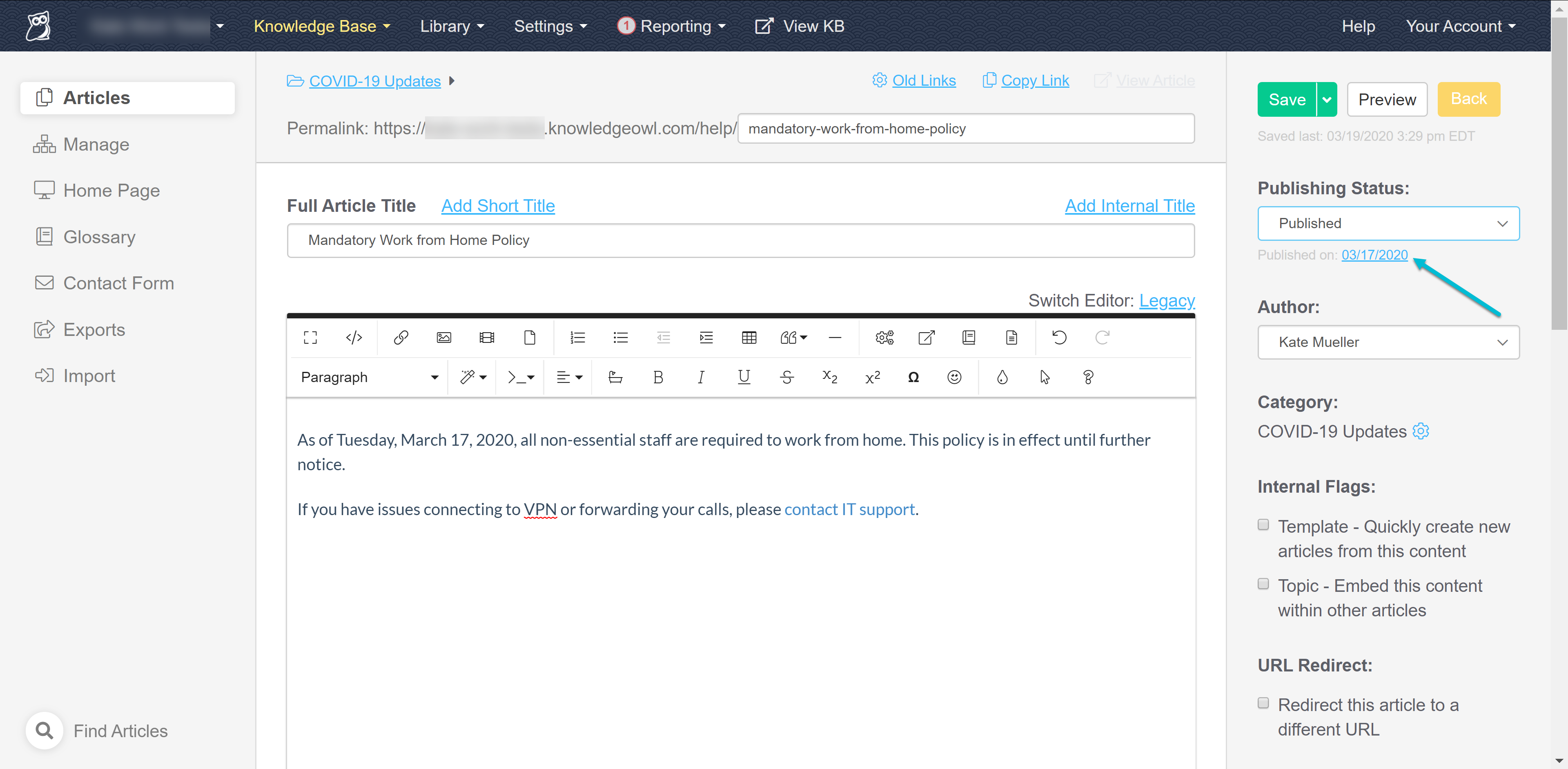This screenshot has width=1568, height=769.
Task: Enable the URL redirect checkbox
Action: pyautogui.click(x=1264, y=703)
